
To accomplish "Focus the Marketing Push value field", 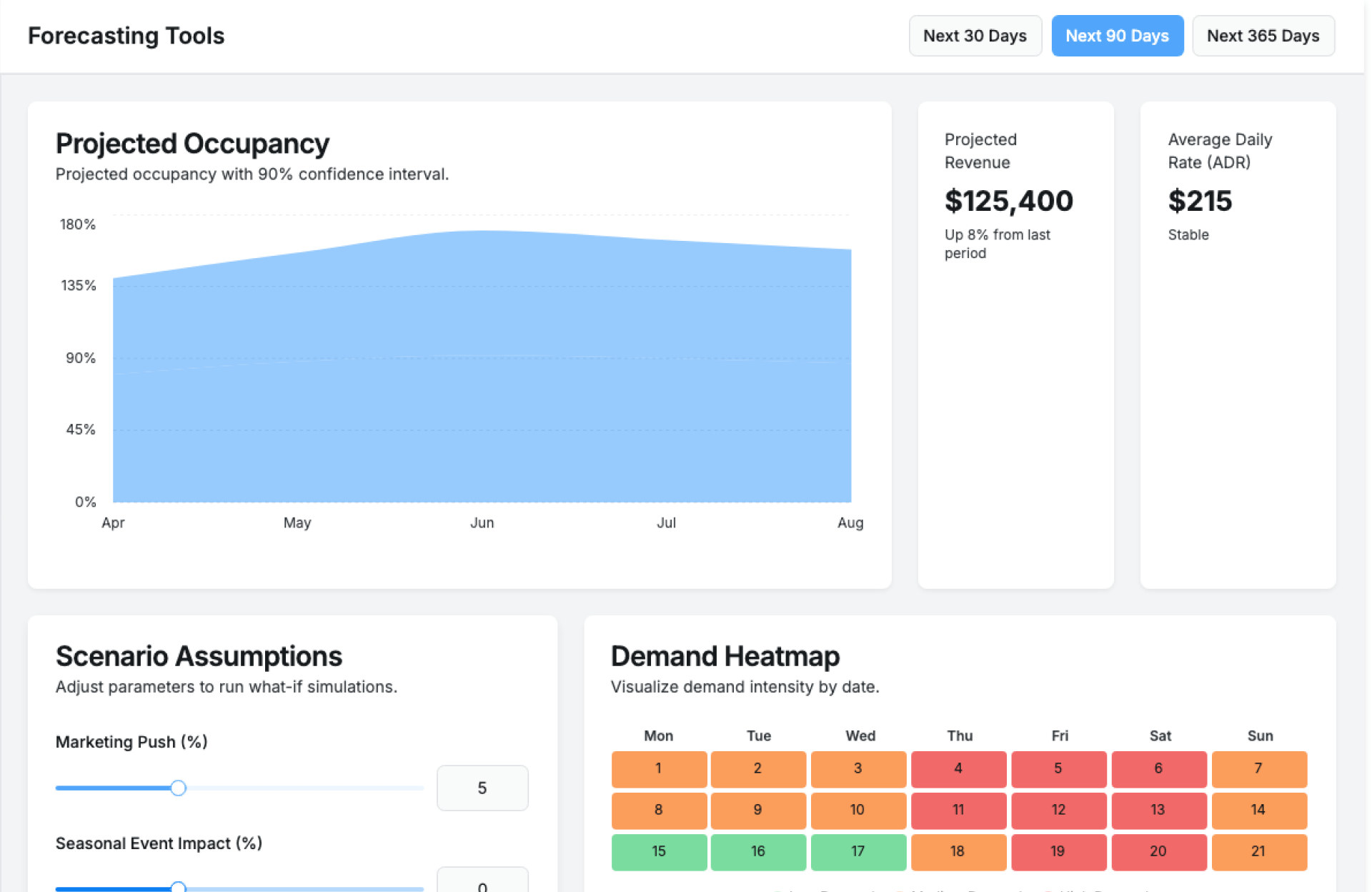I will point(482,788).
